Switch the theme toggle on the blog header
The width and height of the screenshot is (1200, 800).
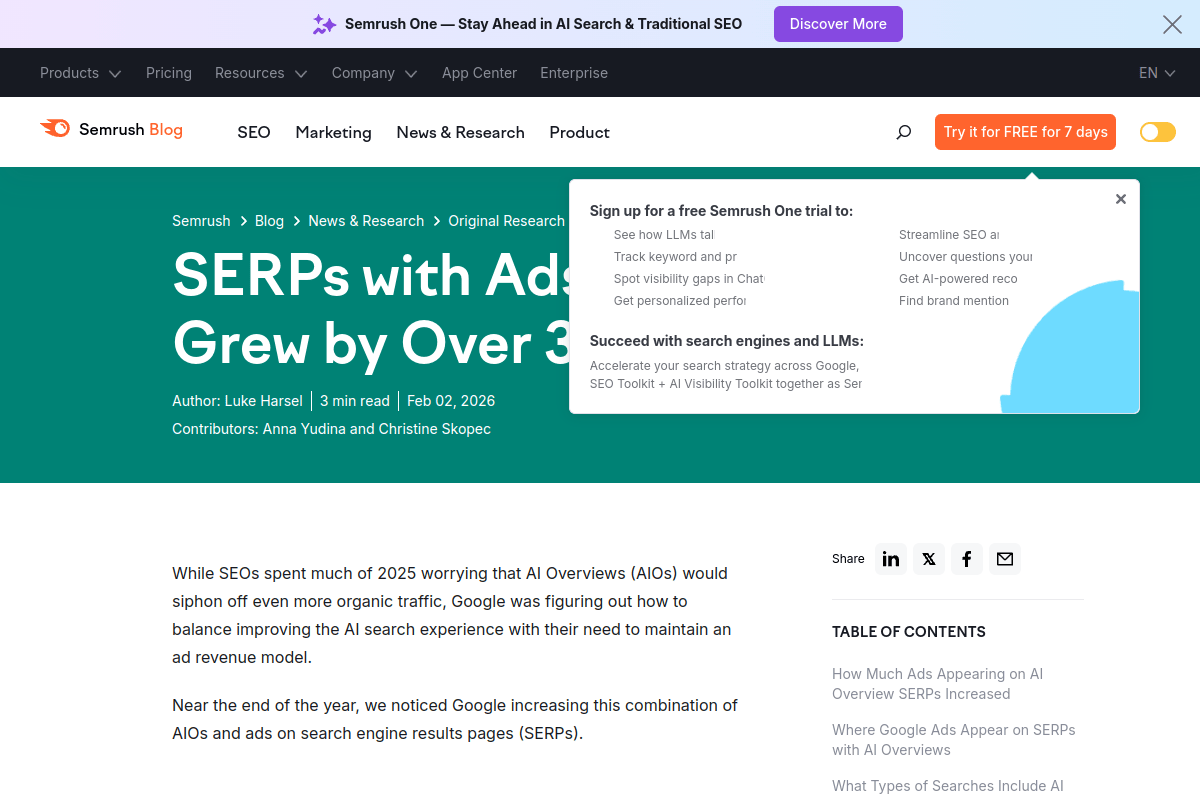coord(1157,131)
